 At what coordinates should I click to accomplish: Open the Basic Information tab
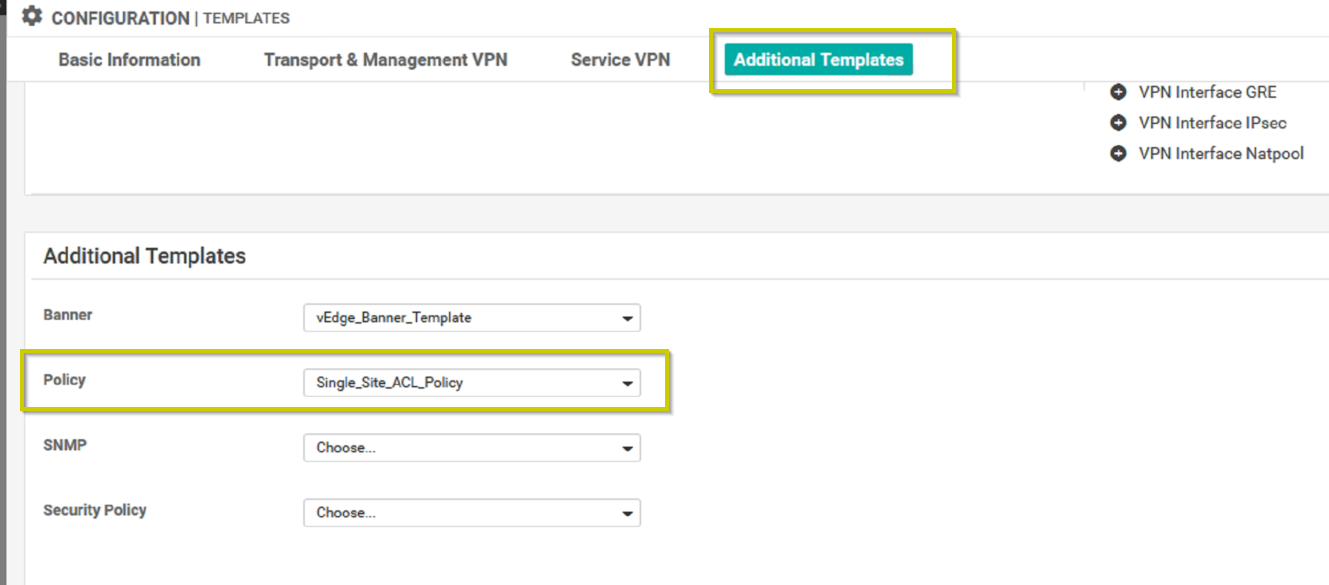point(129,60)
